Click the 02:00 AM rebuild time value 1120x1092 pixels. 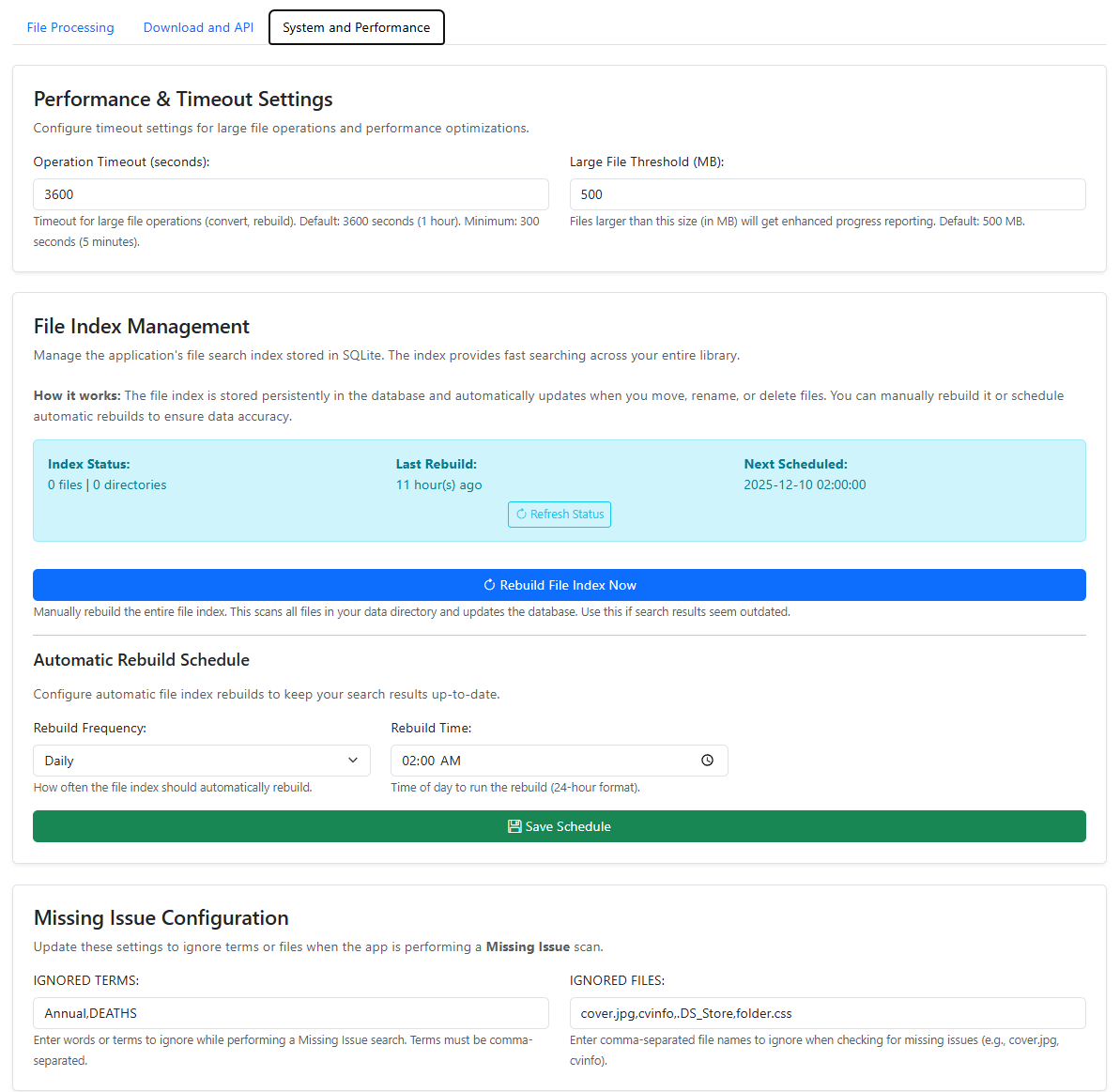(x=432, y=761)
